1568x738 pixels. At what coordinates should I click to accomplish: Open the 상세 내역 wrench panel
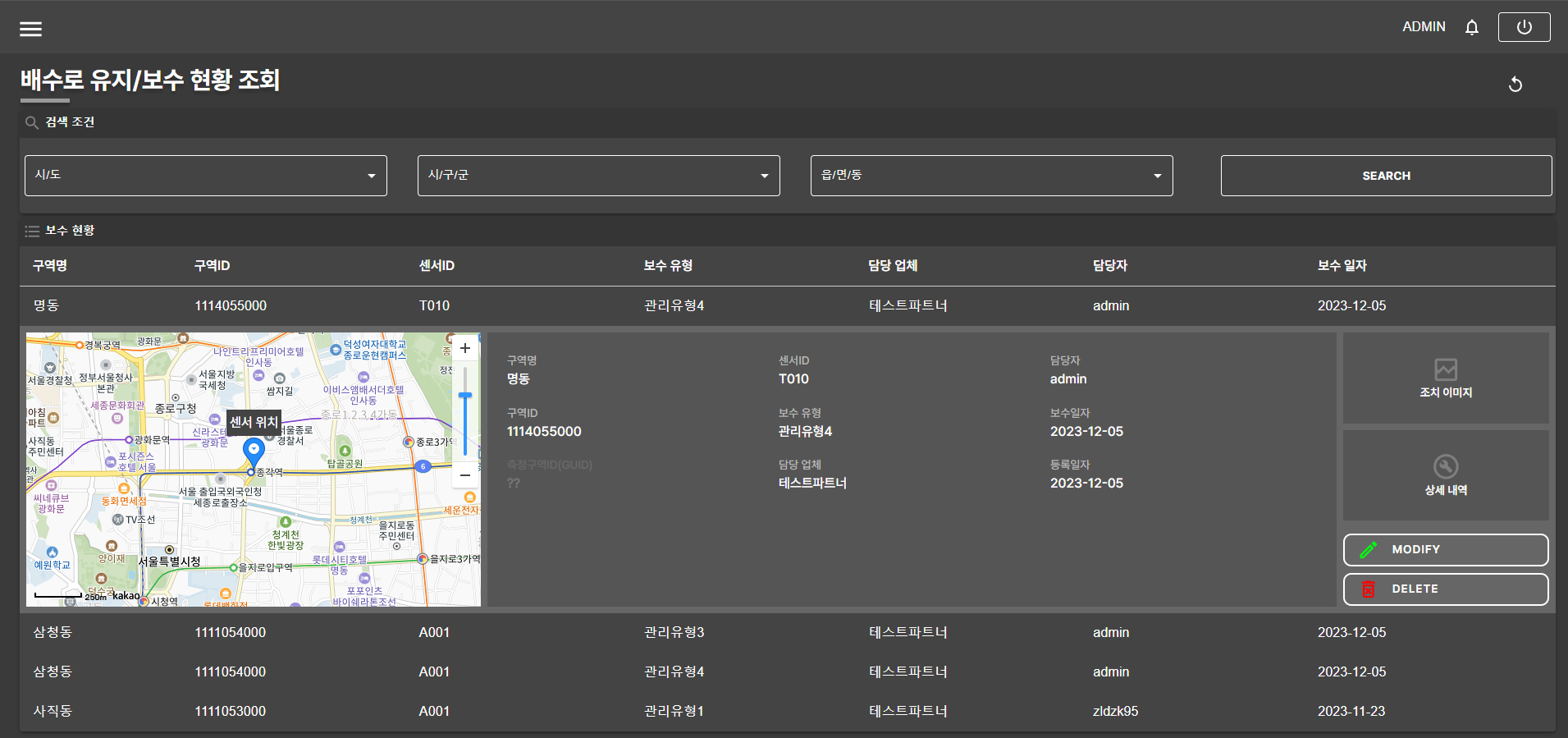pos(1446,475)
